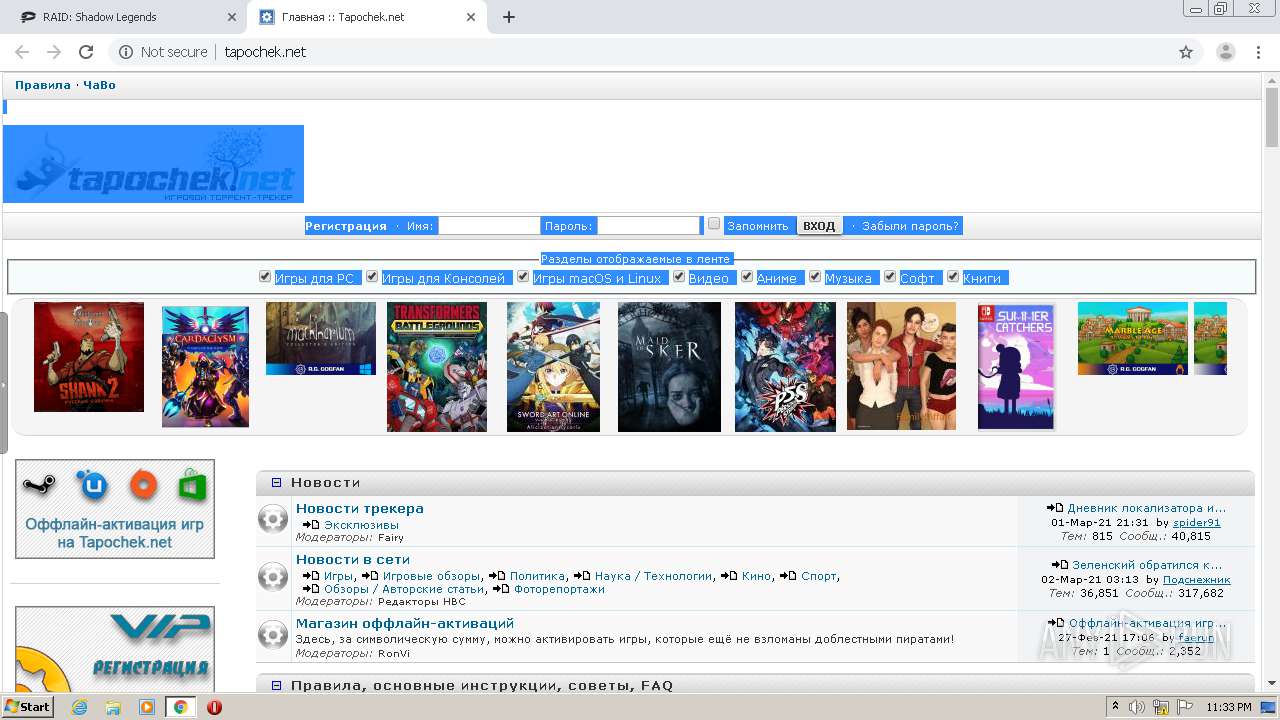Viewport: 1280px width, 720px height.
Task: Open the Политика subforum
Action: click(537, 576)
